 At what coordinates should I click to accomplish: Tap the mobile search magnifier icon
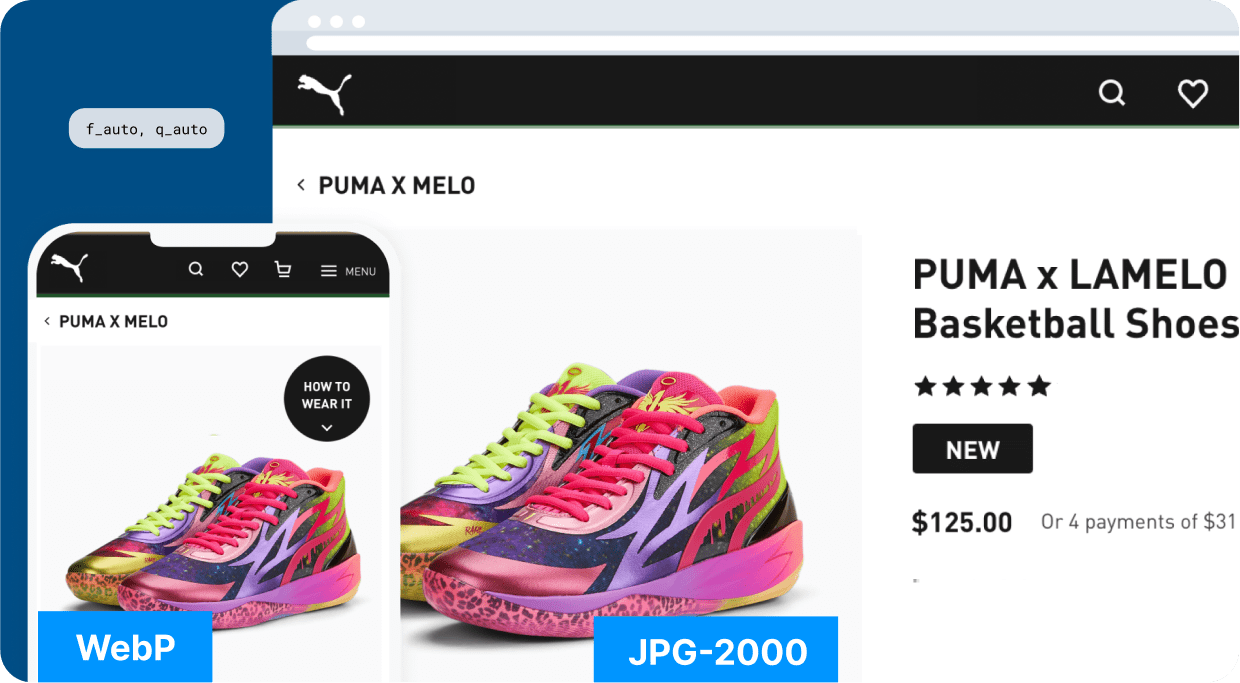pos(196,269)
